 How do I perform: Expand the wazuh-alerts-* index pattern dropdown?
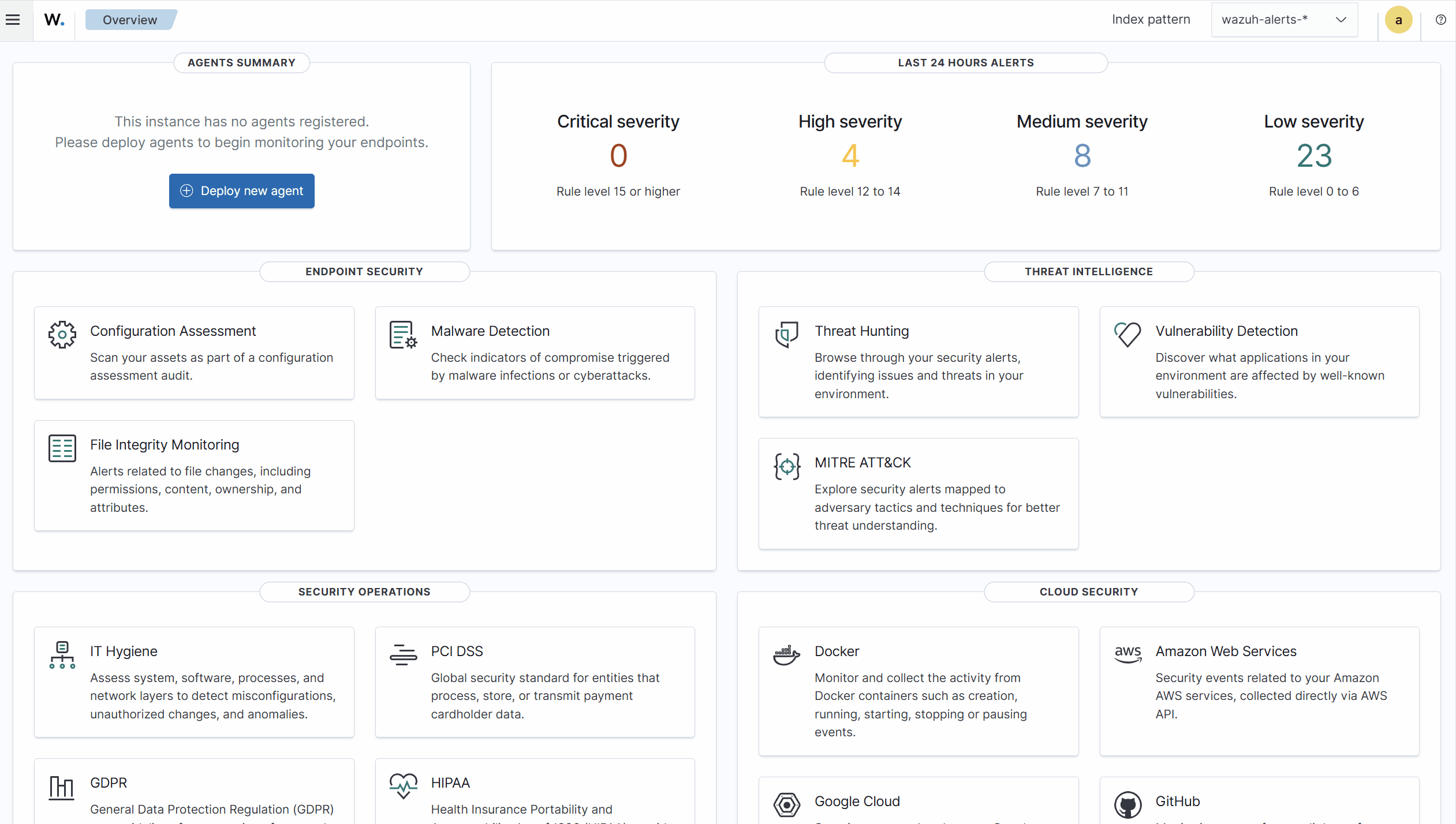coord(1284,19)
